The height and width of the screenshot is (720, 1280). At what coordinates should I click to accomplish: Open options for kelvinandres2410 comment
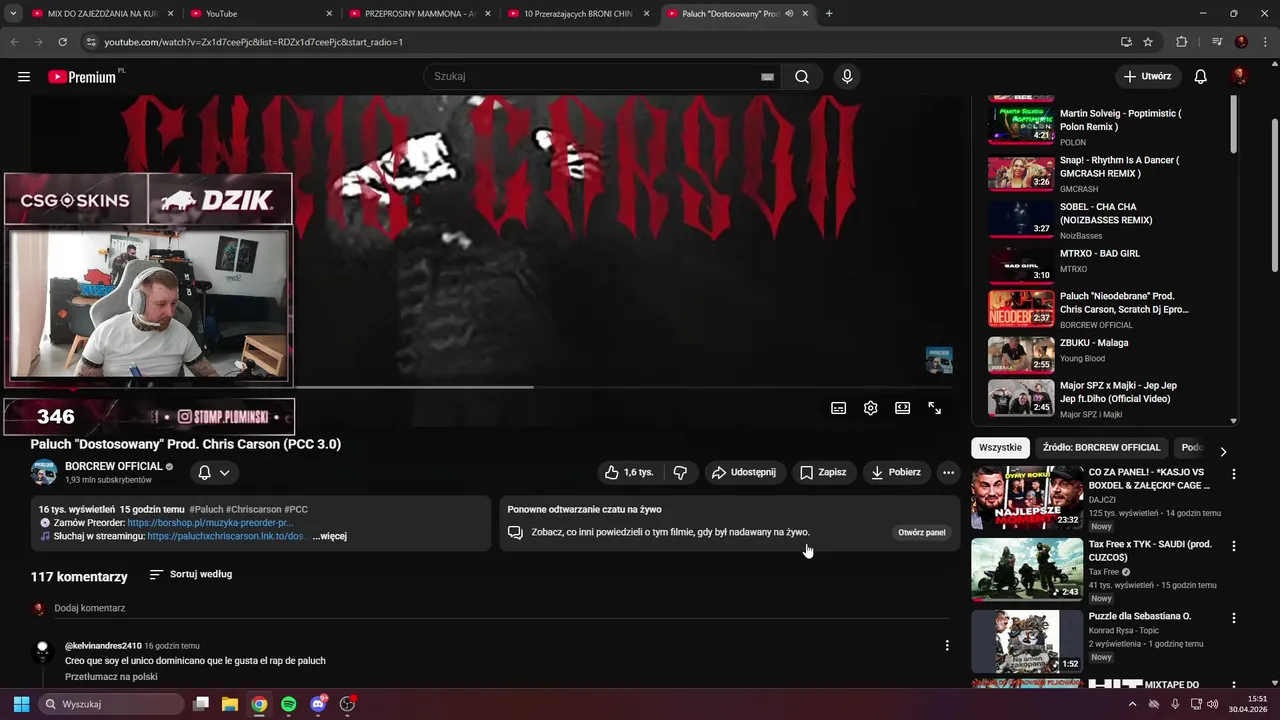[947, 646]
